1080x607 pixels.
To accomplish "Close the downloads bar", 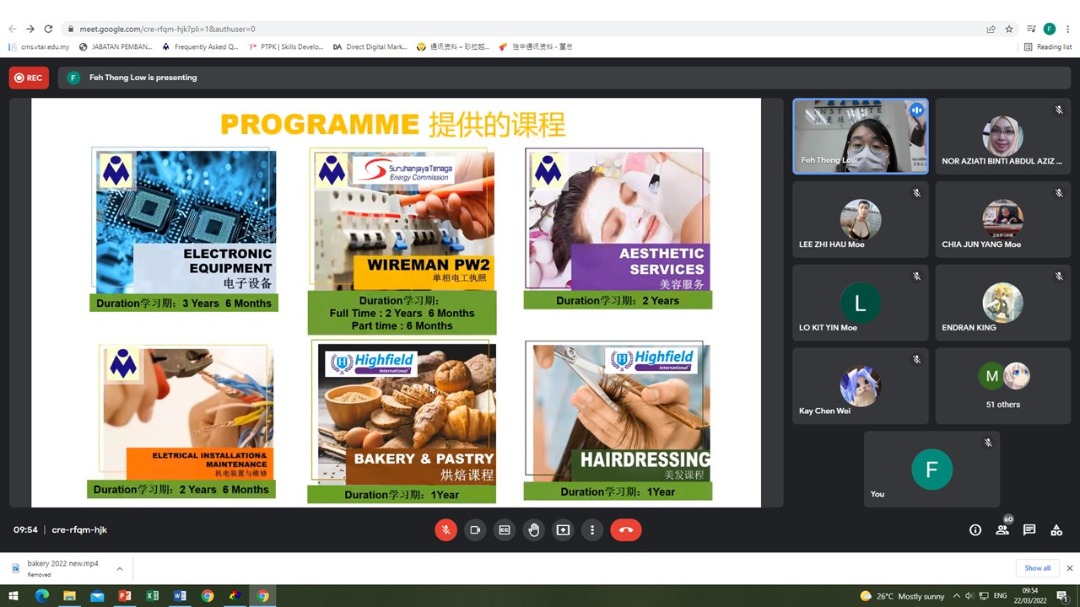I will [x=1070, y=568].
